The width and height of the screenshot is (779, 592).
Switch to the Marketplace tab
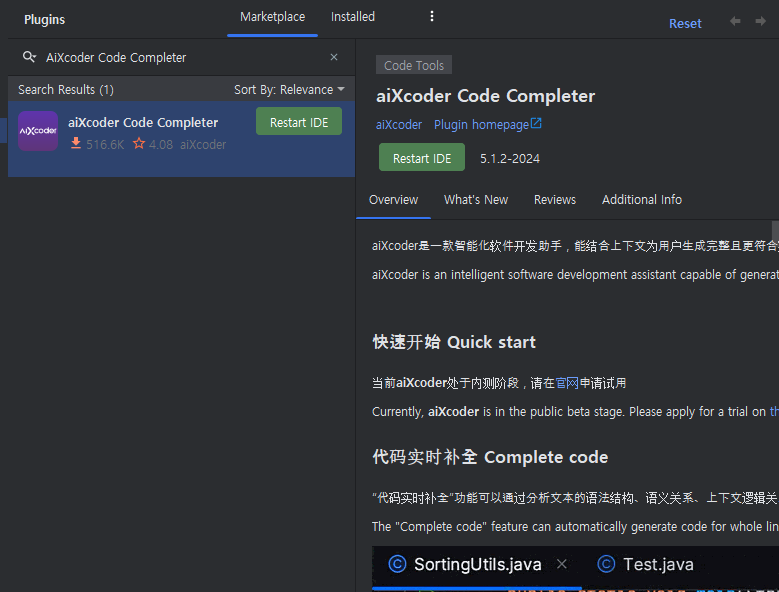tap(272, 17)
